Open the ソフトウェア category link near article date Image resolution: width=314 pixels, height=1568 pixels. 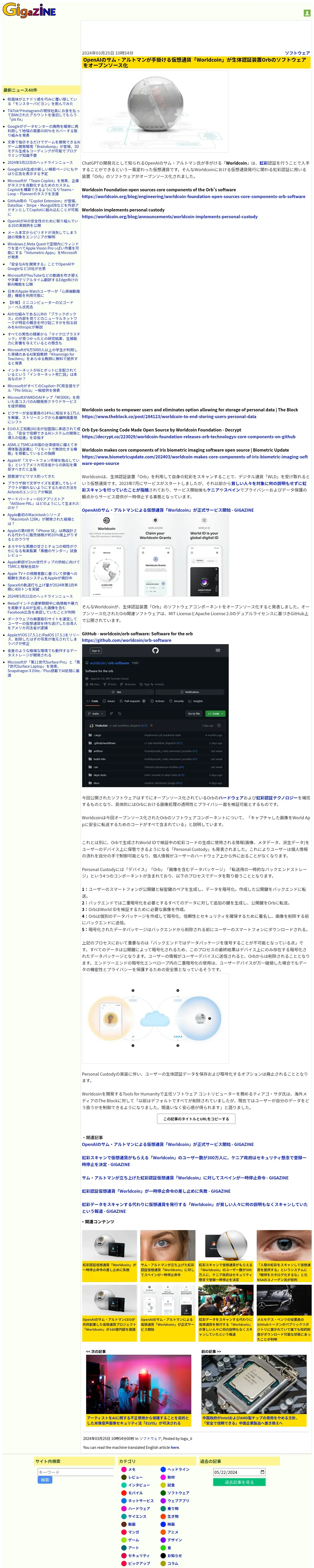pos(297,53)
